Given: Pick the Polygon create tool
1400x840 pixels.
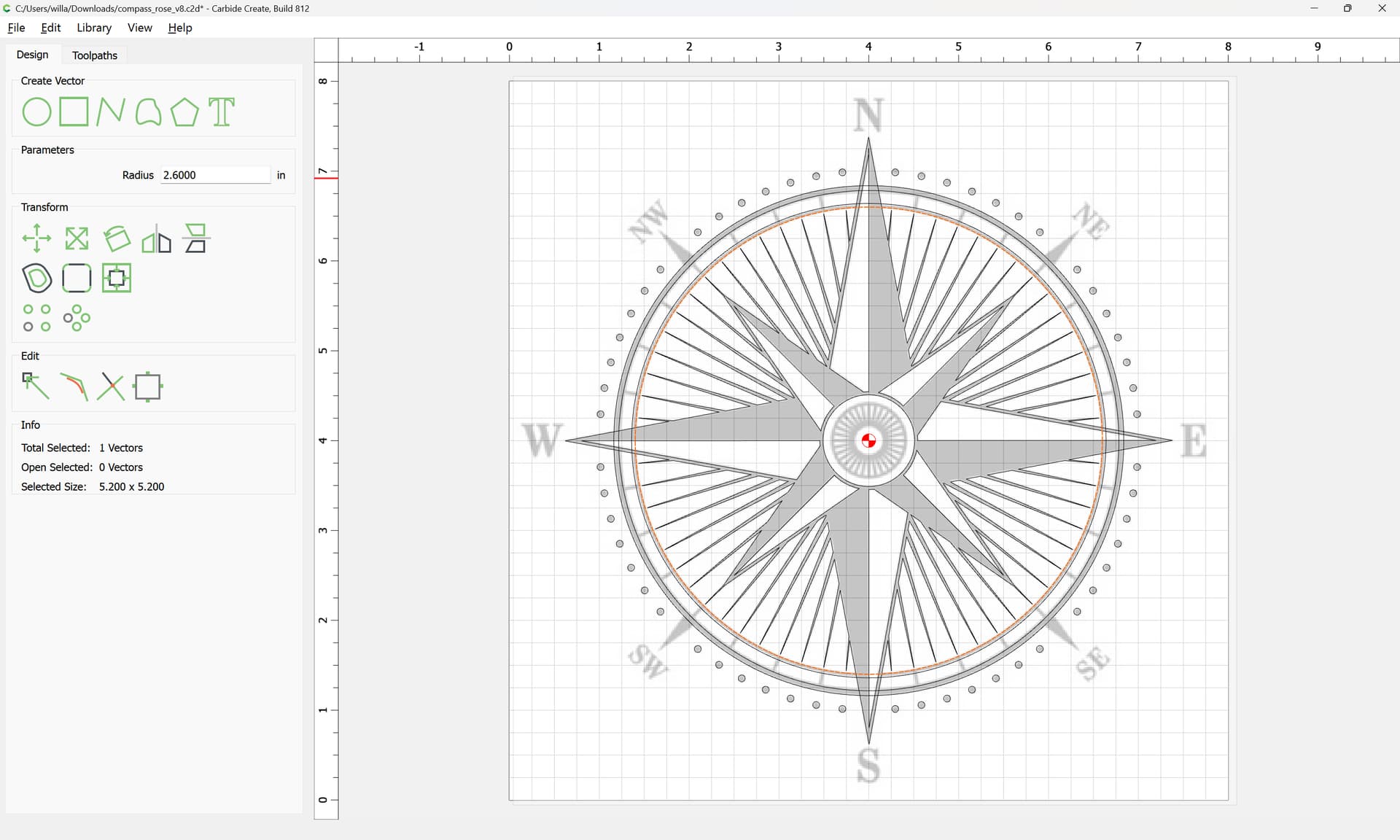Looking at the screenshot, I should pyautogui.click(x=184, y=112).
